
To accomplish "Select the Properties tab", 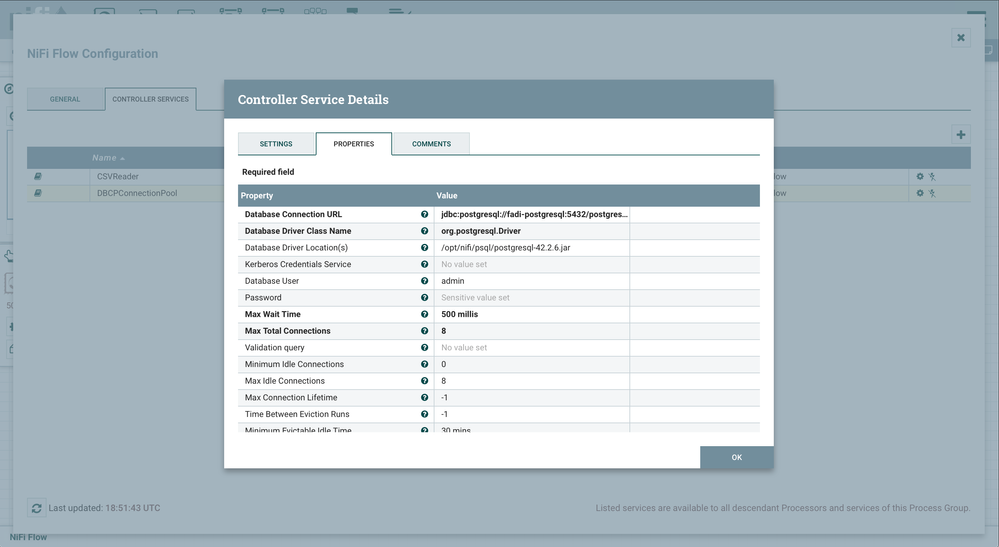I will pos(354,144).
